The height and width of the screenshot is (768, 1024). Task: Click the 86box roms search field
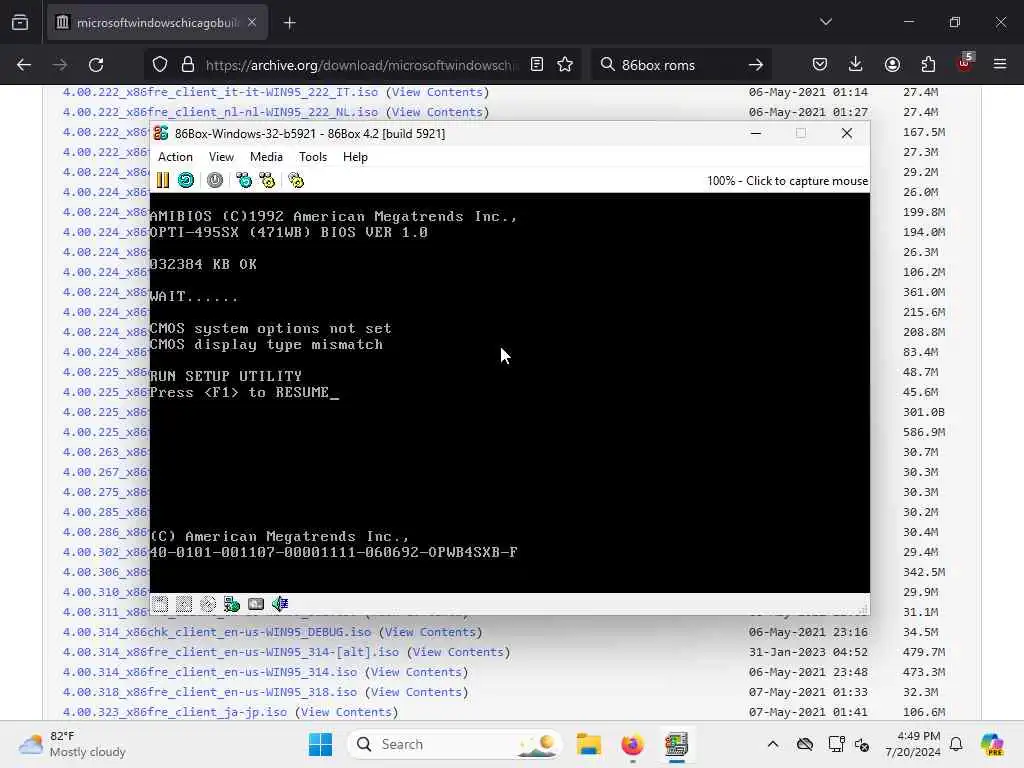click(679, 65)
